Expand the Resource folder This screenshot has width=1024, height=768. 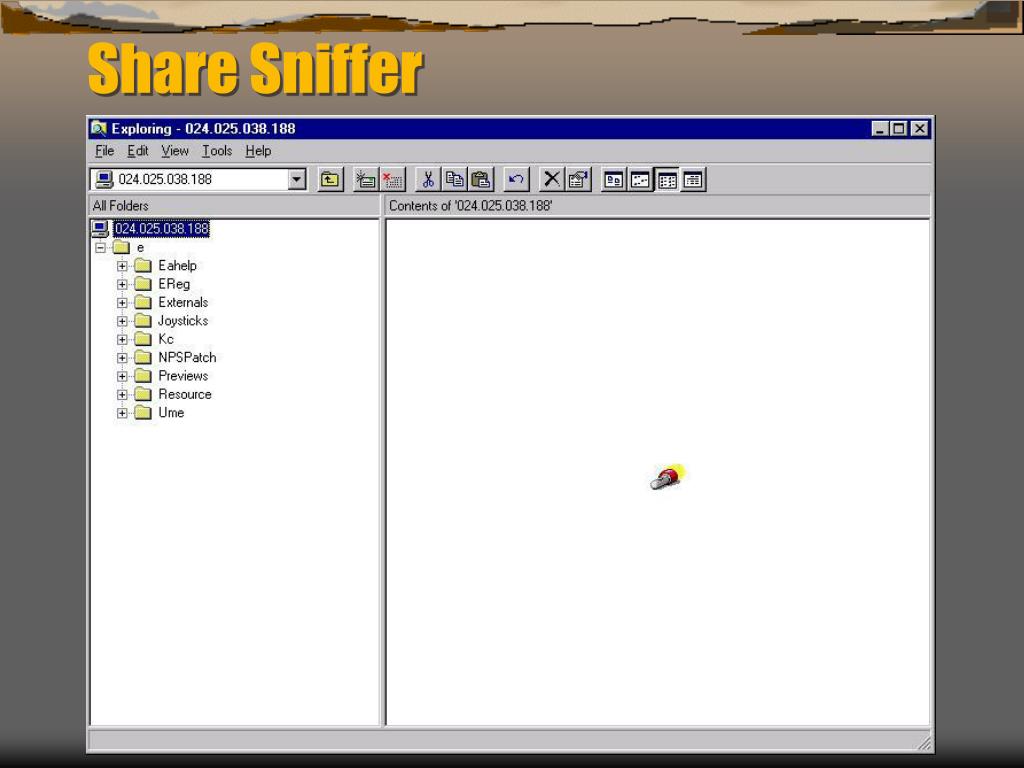pos(122,394)
